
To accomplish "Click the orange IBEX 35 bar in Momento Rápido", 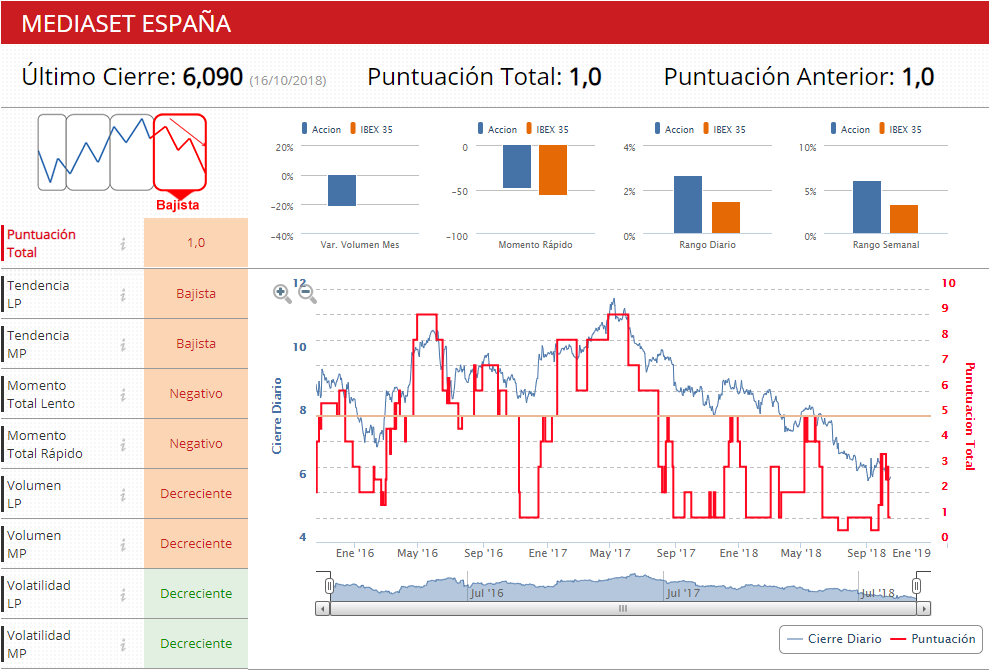I will pyautogui.click(x=553, y=170).
